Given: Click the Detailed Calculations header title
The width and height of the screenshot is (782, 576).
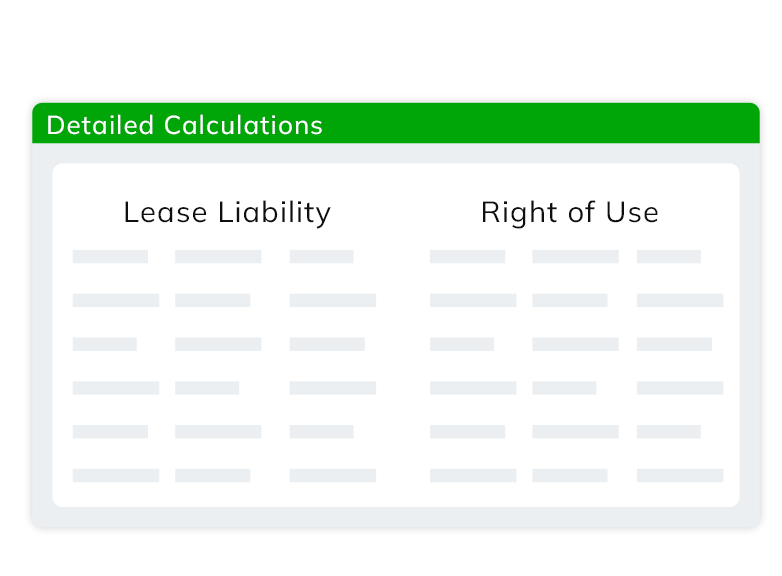Looking at the screenshot, I should (x=185, y=125).
